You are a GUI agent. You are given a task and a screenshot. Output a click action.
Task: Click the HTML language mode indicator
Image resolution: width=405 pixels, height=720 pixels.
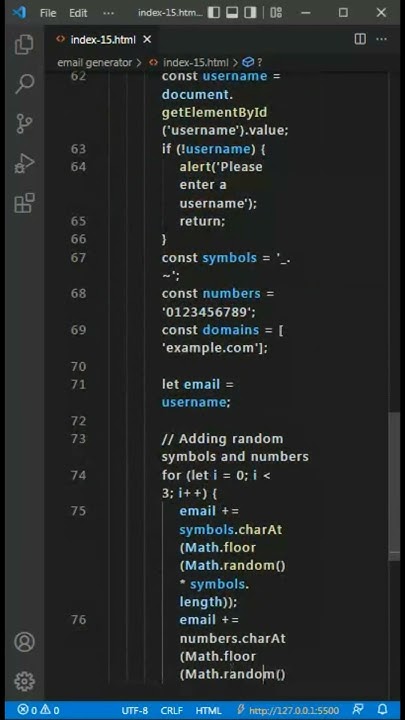pos(208,710)
